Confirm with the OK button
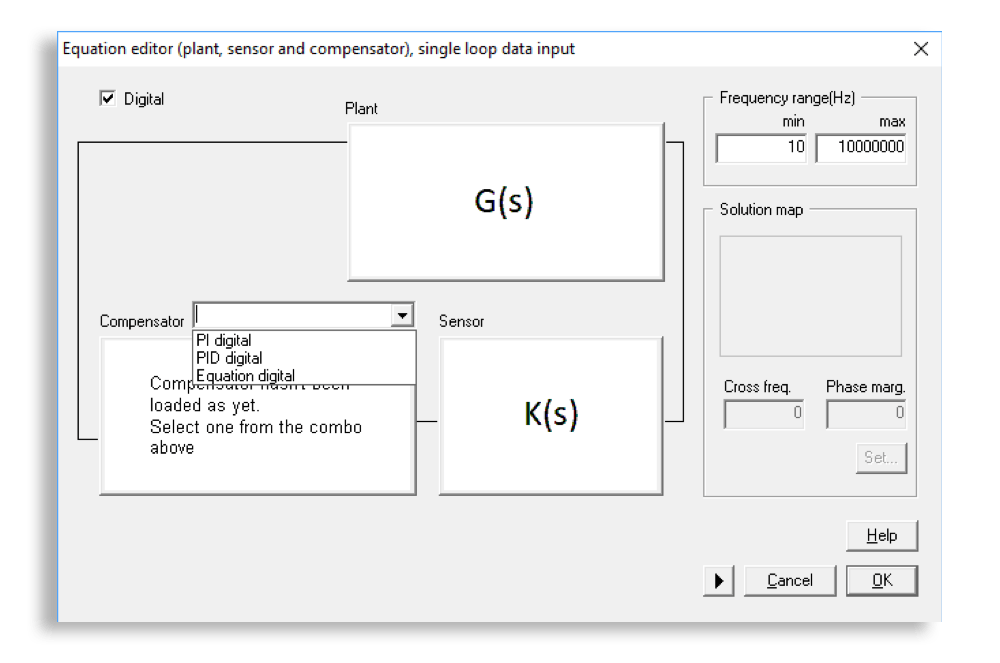This screenshot has width=1000, height=663. 881,581
